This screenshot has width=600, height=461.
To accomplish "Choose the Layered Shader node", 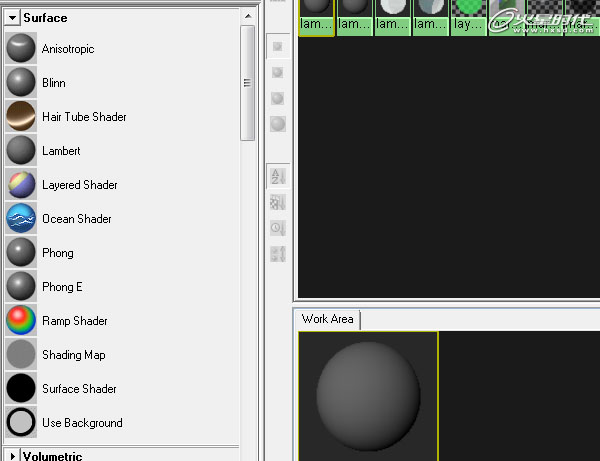I will click(62, 185).
